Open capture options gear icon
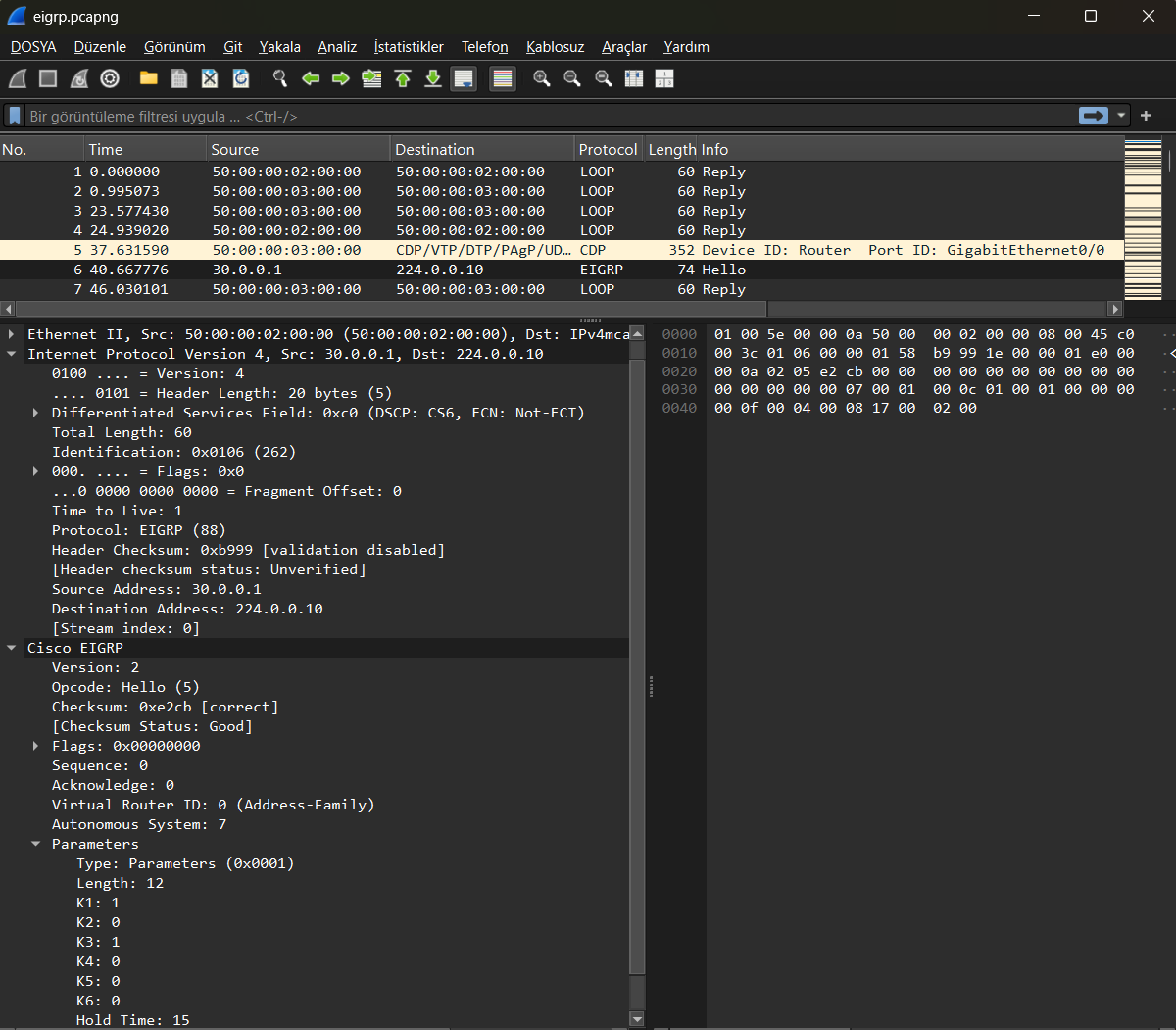Image resolution: width=1176 pixels, height=1030 pixels. pos(110,78)
